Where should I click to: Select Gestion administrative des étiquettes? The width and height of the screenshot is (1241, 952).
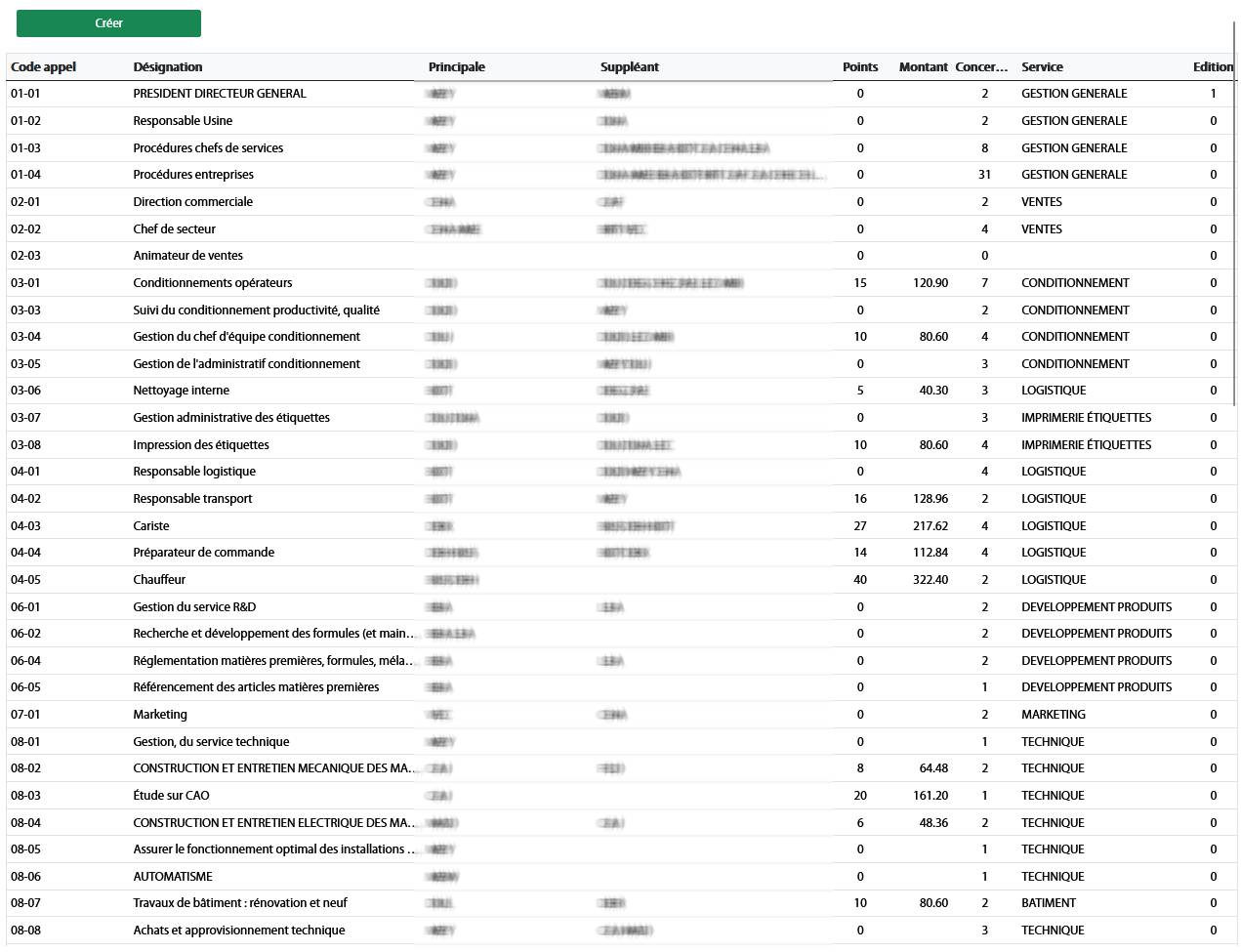click(621, 418)
